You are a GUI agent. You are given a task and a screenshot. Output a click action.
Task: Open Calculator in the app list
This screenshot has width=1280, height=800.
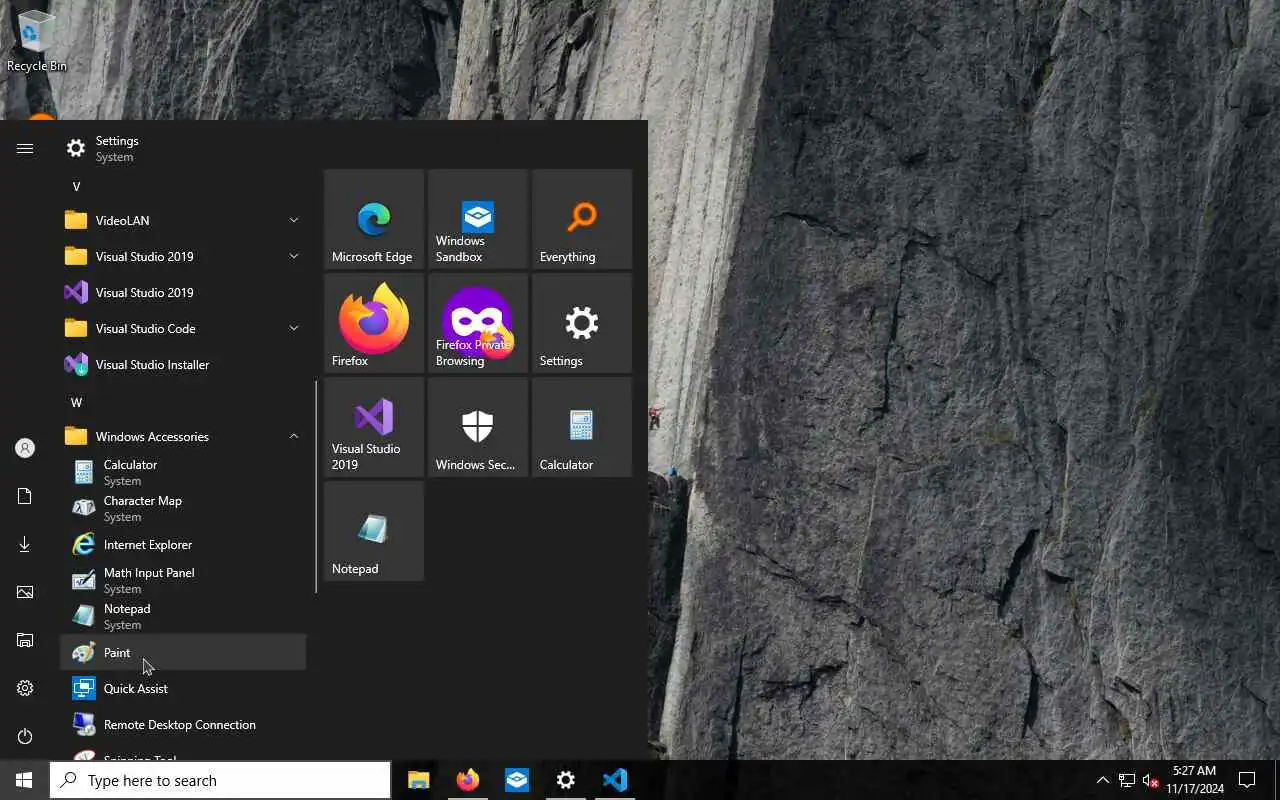coord(183,472)
